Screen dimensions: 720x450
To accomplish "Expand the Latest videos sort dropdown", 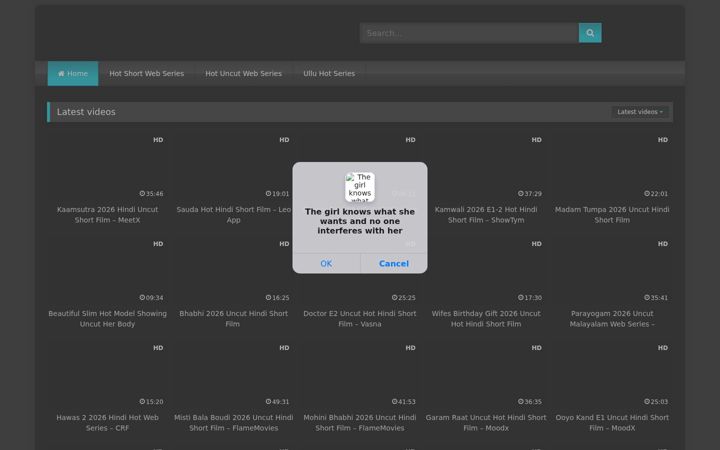I will coord(640,112).
